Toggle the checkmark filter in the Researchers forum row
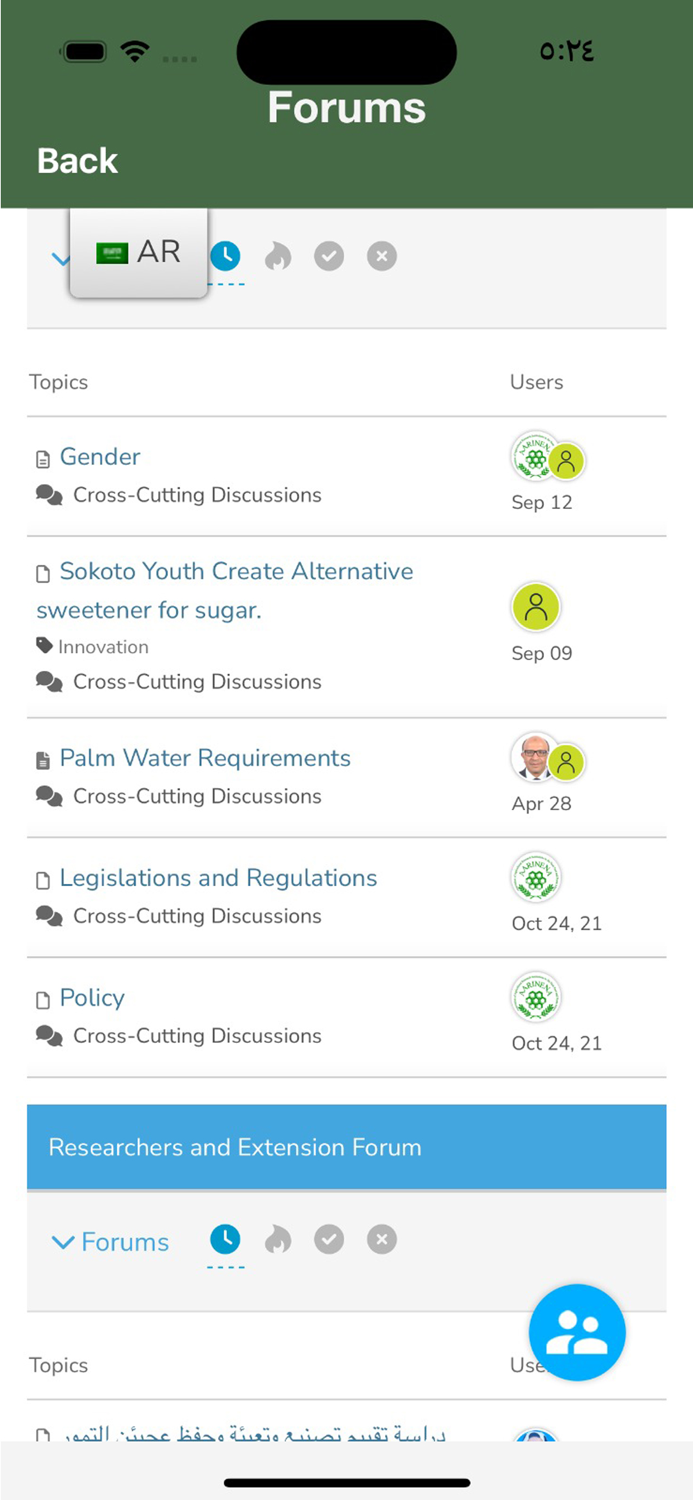Viewport: 693px width, 1500px height. [329, 1239]
